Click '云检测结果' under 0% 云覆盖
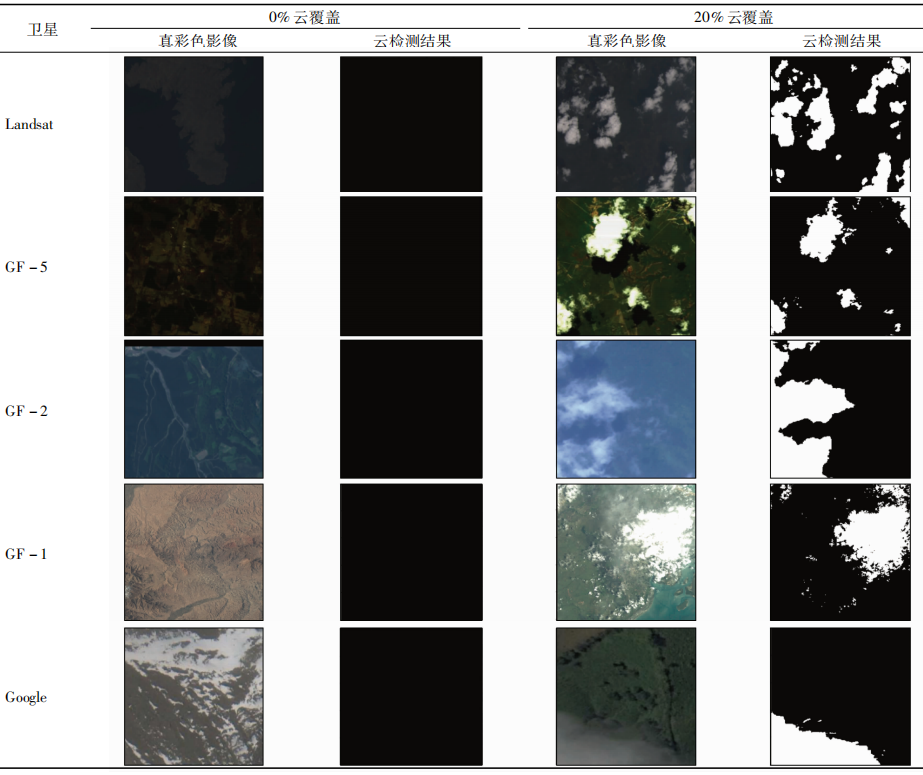 click(412, 41)
